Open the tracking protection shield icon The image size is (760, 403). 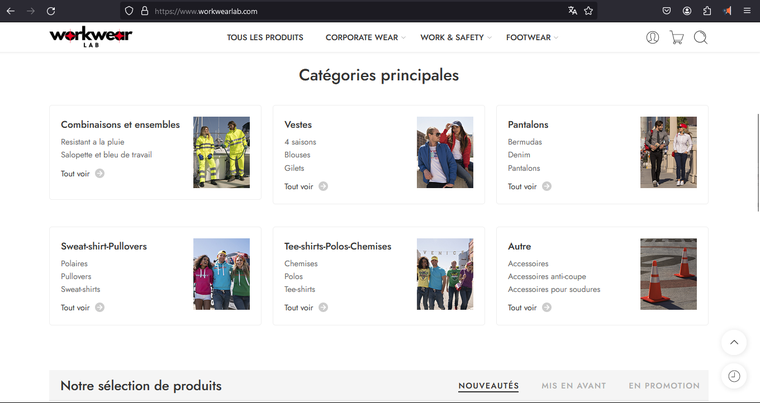click(129, 11)
